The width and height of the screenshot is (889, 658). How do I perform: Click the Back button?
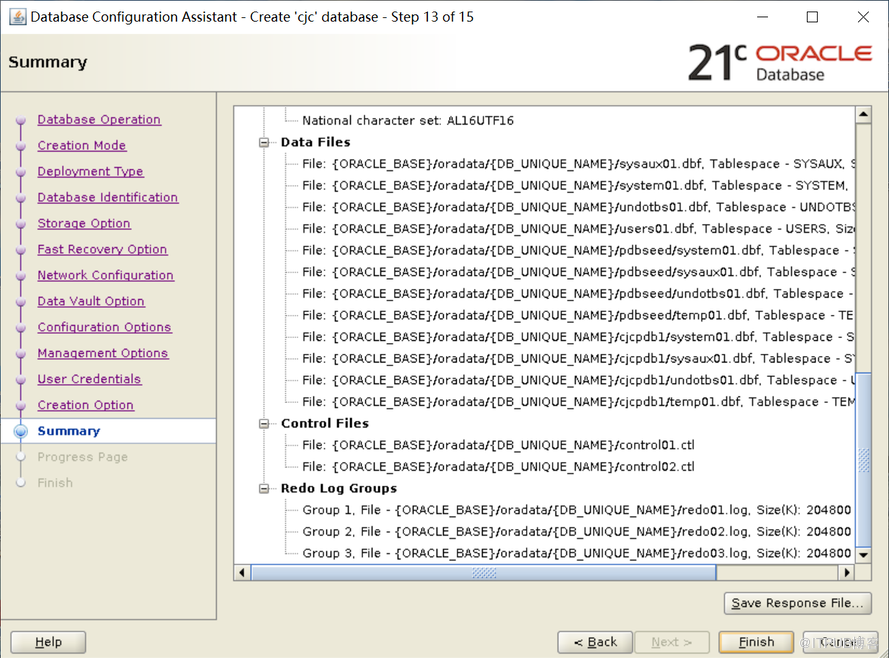tap(595, 642)
